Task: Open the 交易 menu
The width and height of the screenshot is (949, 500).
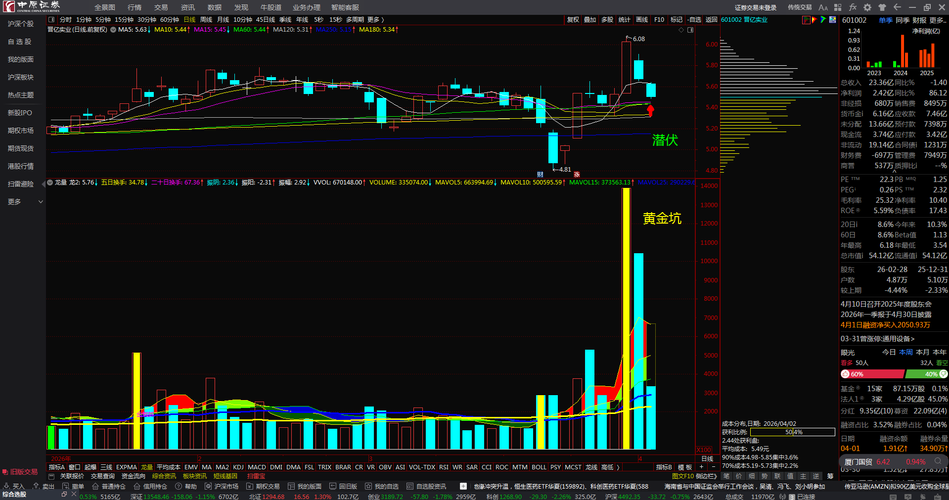Action: 161,7
